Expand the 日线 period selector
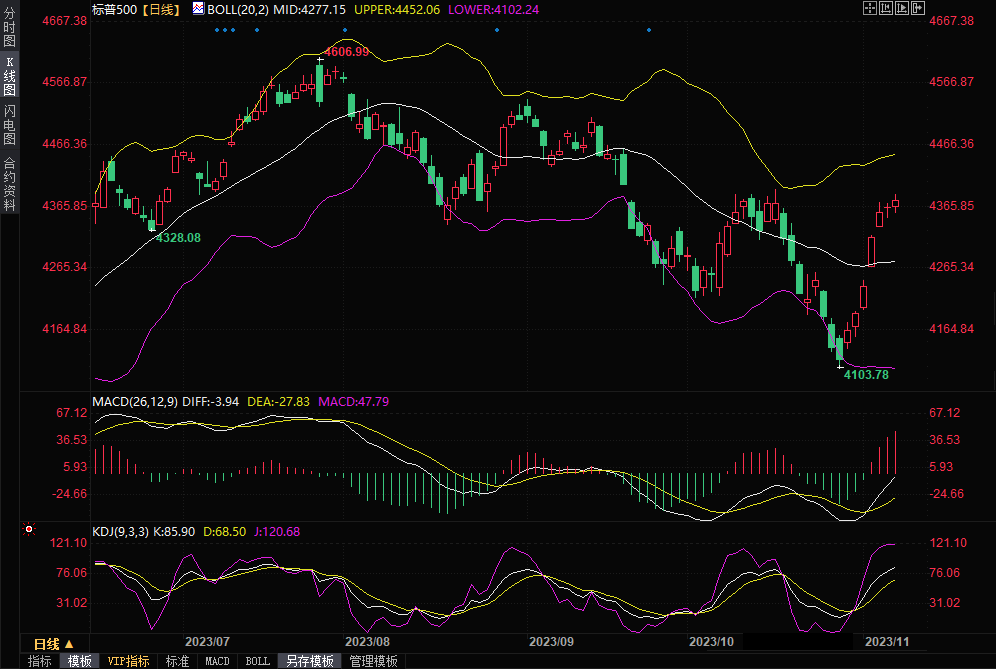The width and height of the screenshot is (996, 669). click(x=53, y=643)
